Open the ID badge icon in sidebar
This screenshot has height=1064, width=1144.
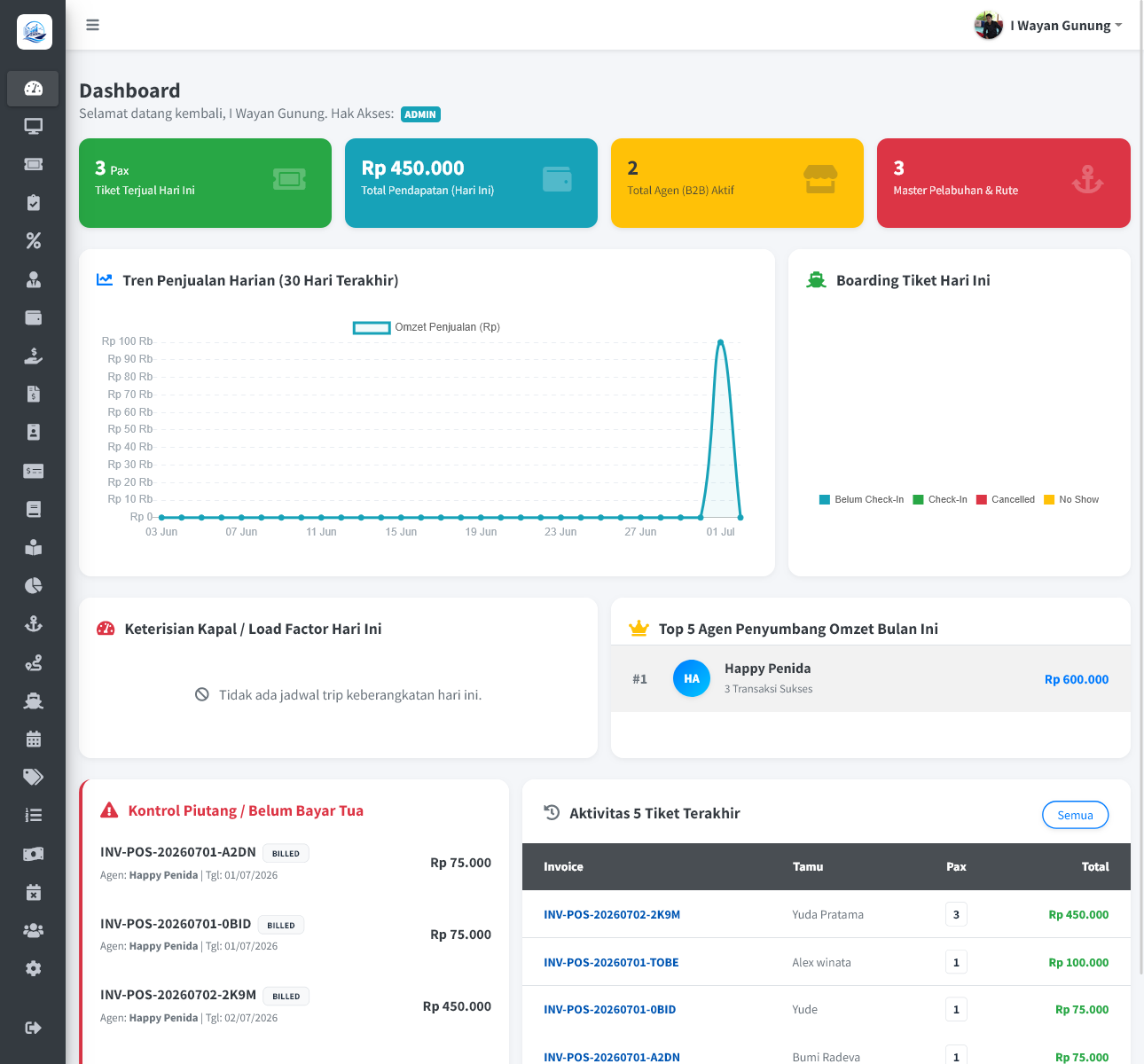coord(33,433)
